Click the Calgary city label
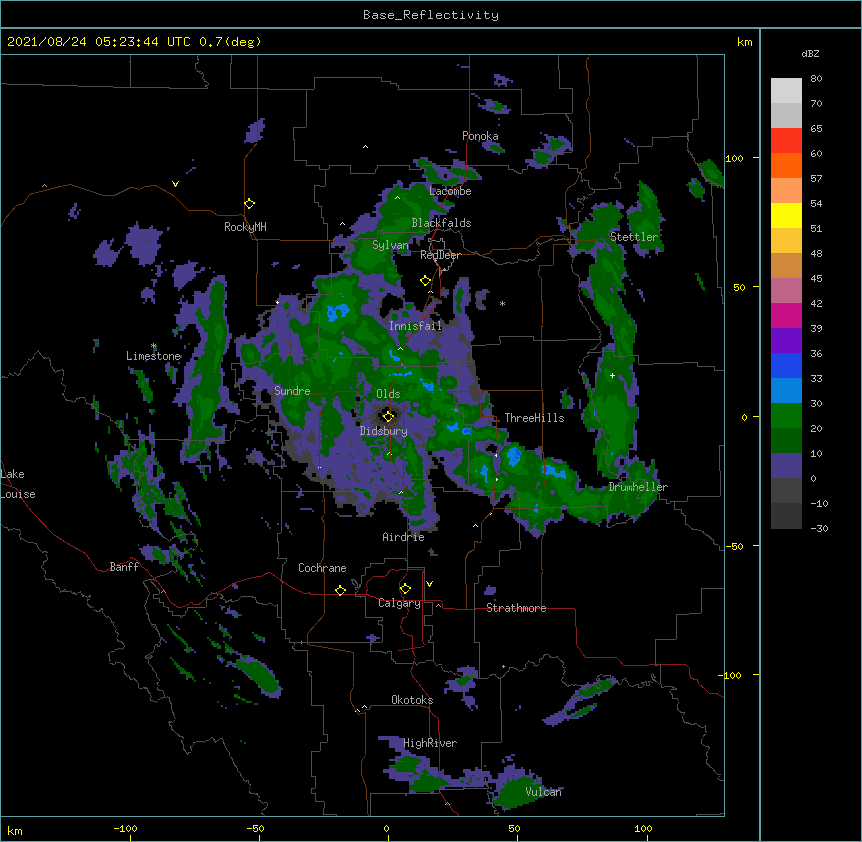Viewport: 862px width, 842px height. point(399,603)
